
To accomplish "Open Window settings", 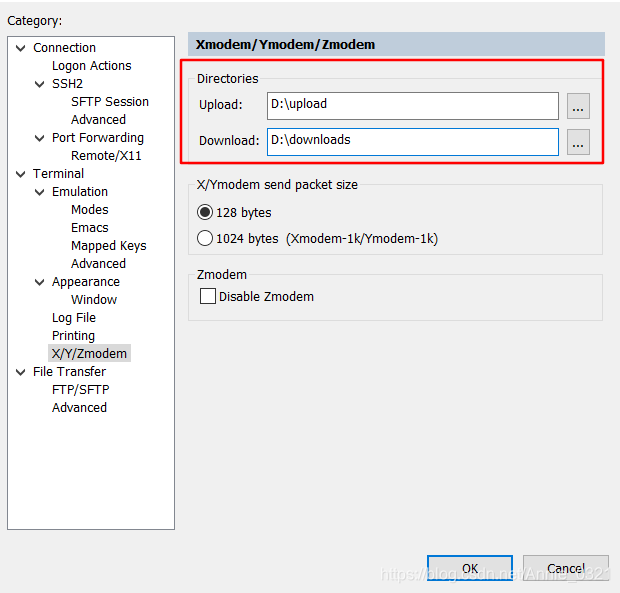I will 94,300.
